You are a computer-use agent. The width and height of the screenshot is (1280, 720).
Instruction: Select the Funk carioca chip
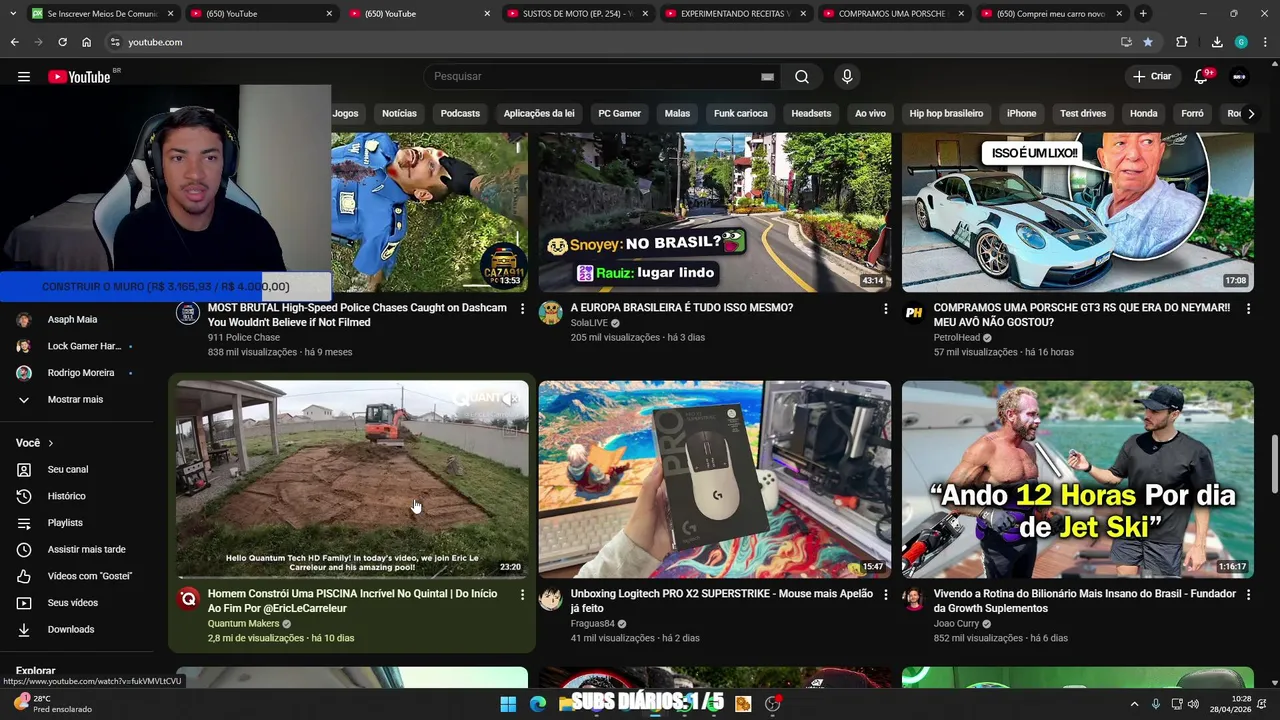740,114
